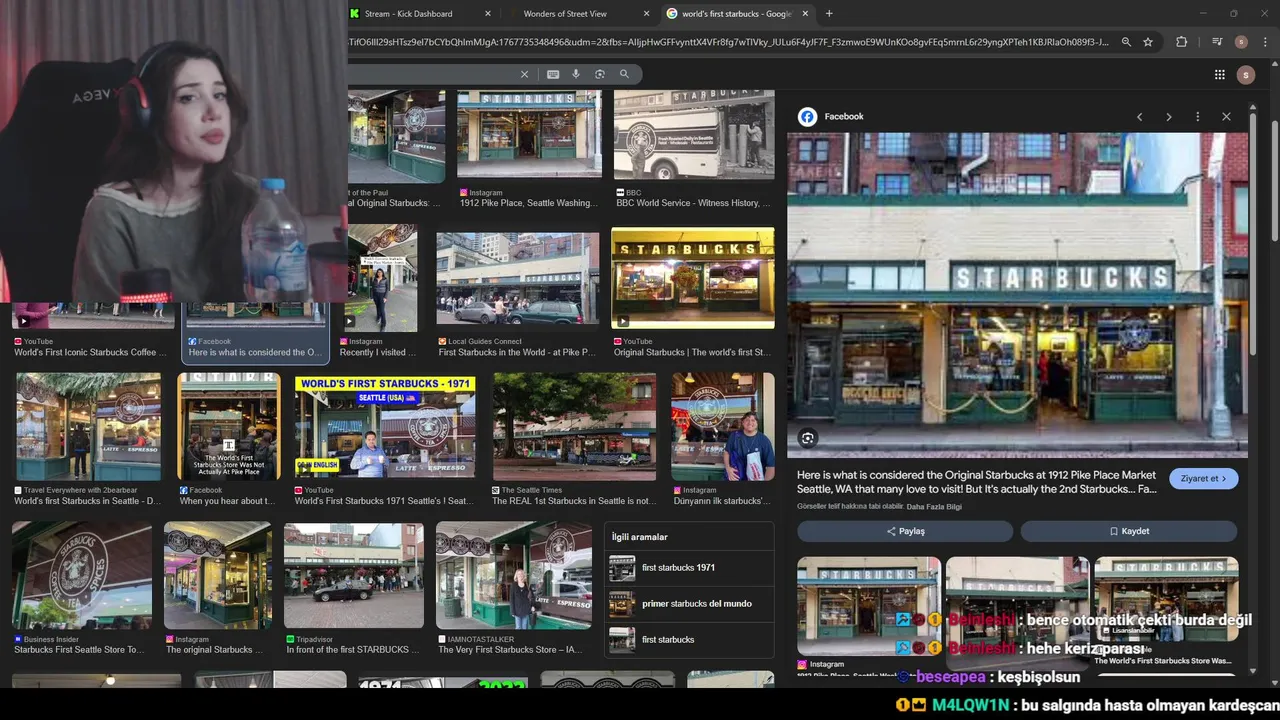
Task: Start voice search with the microphone
Action: tap(576, 74)
